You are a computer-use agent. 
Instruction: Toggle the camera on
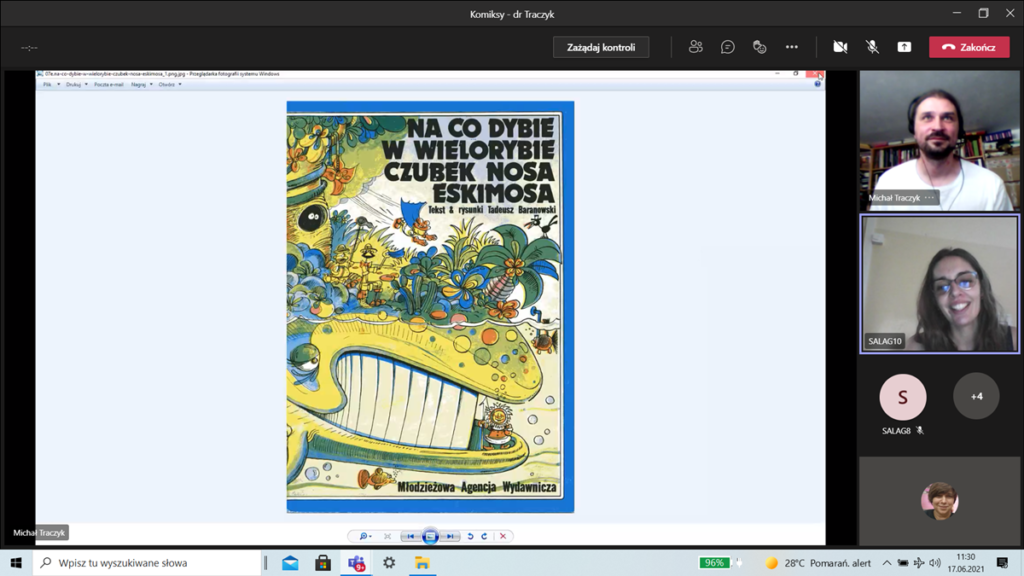point(840,47)
